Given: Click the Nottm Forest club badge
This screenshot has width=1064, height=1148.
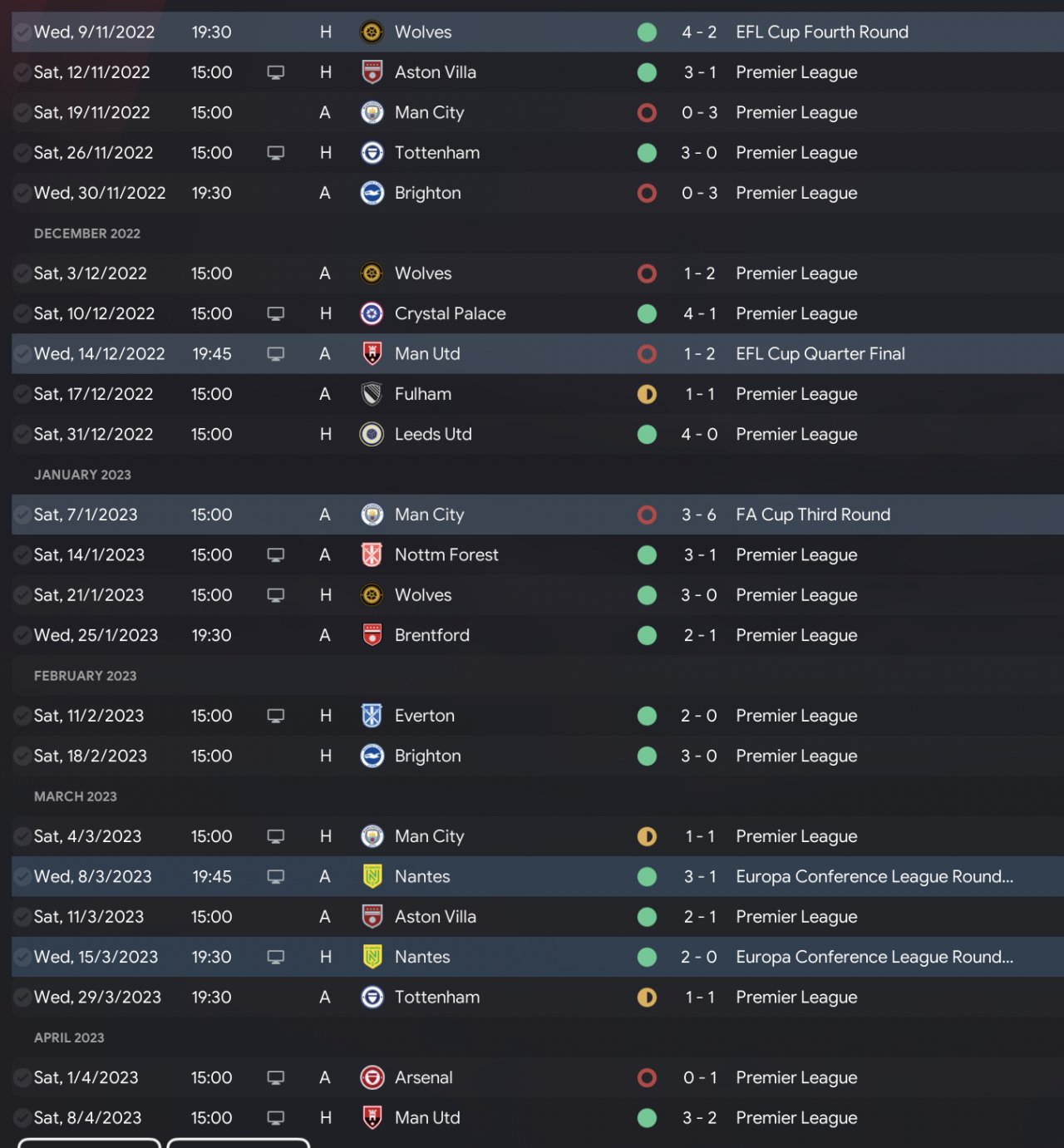Looking at the screenshot, I should pos(372,554).
